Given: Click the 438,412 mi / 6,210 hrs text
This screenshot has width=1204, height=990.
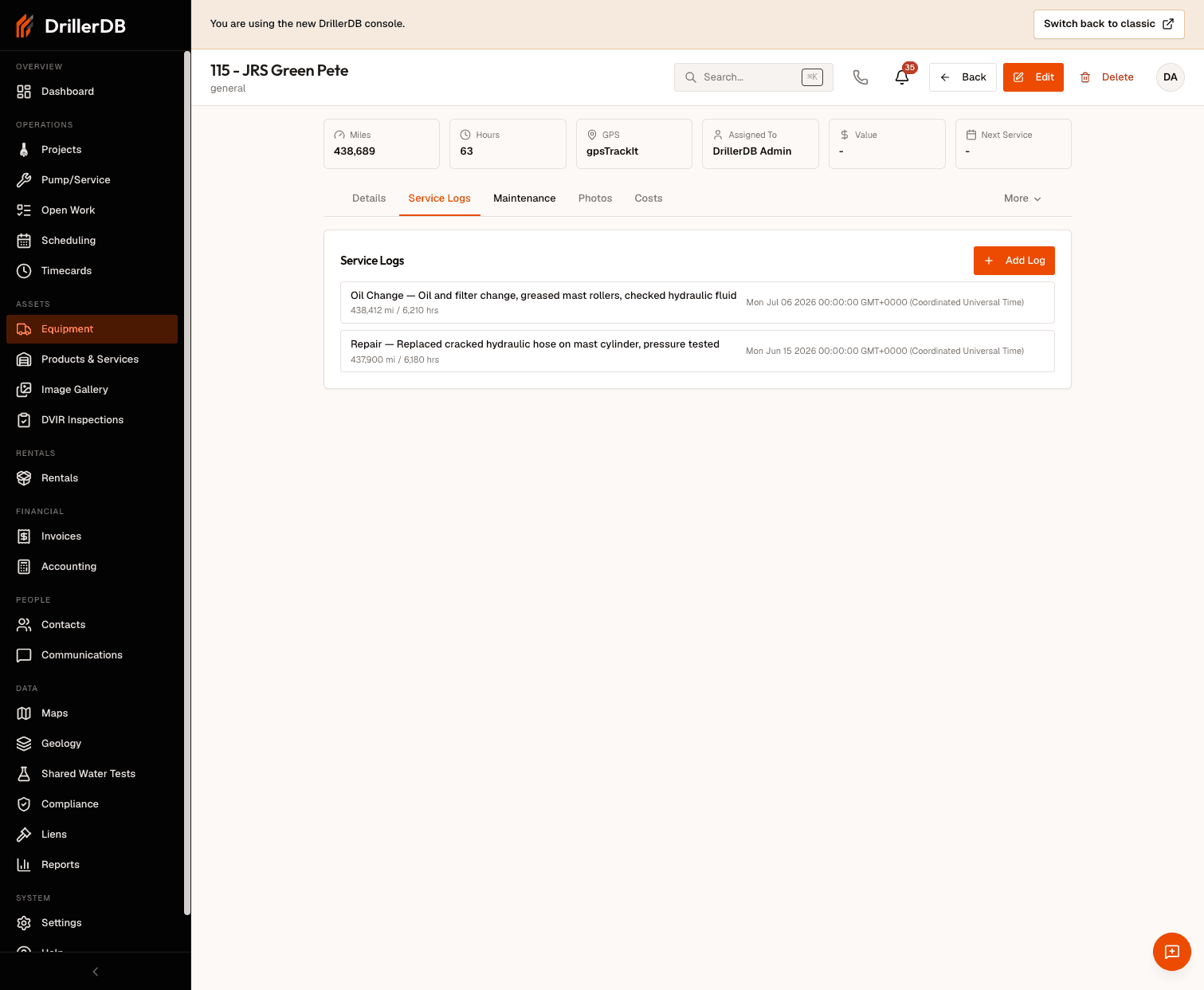Looking at the screenshot, I should tap(394, 311).
